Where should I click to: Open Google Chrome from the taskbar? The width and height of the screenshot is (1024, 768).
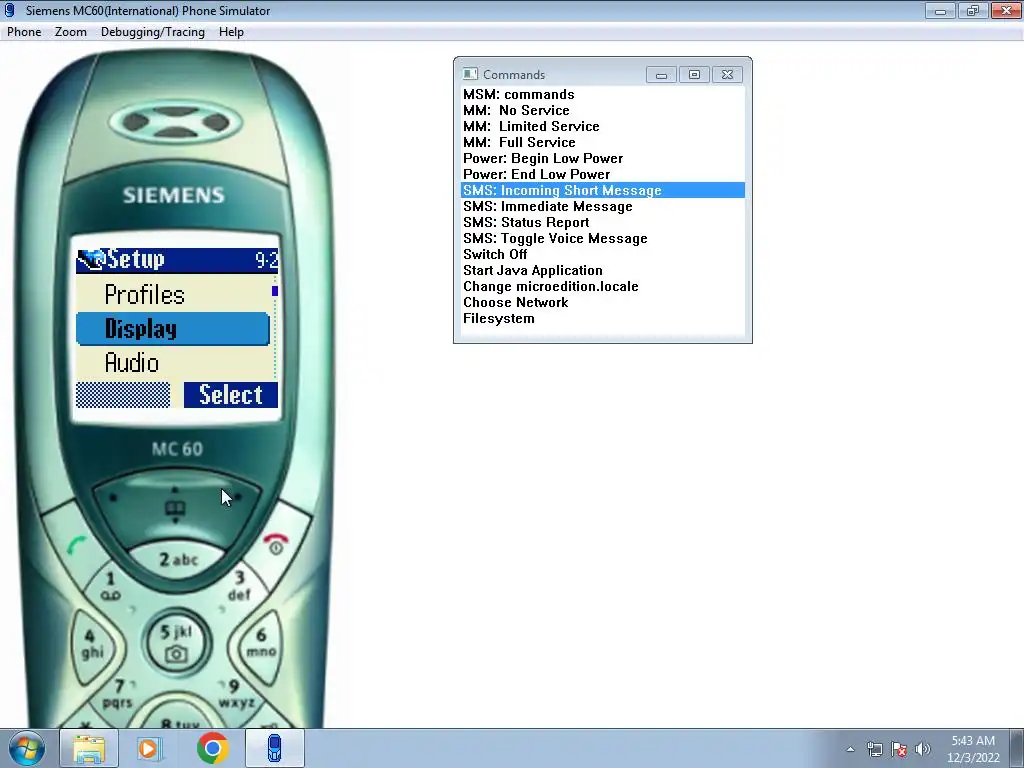212,748
